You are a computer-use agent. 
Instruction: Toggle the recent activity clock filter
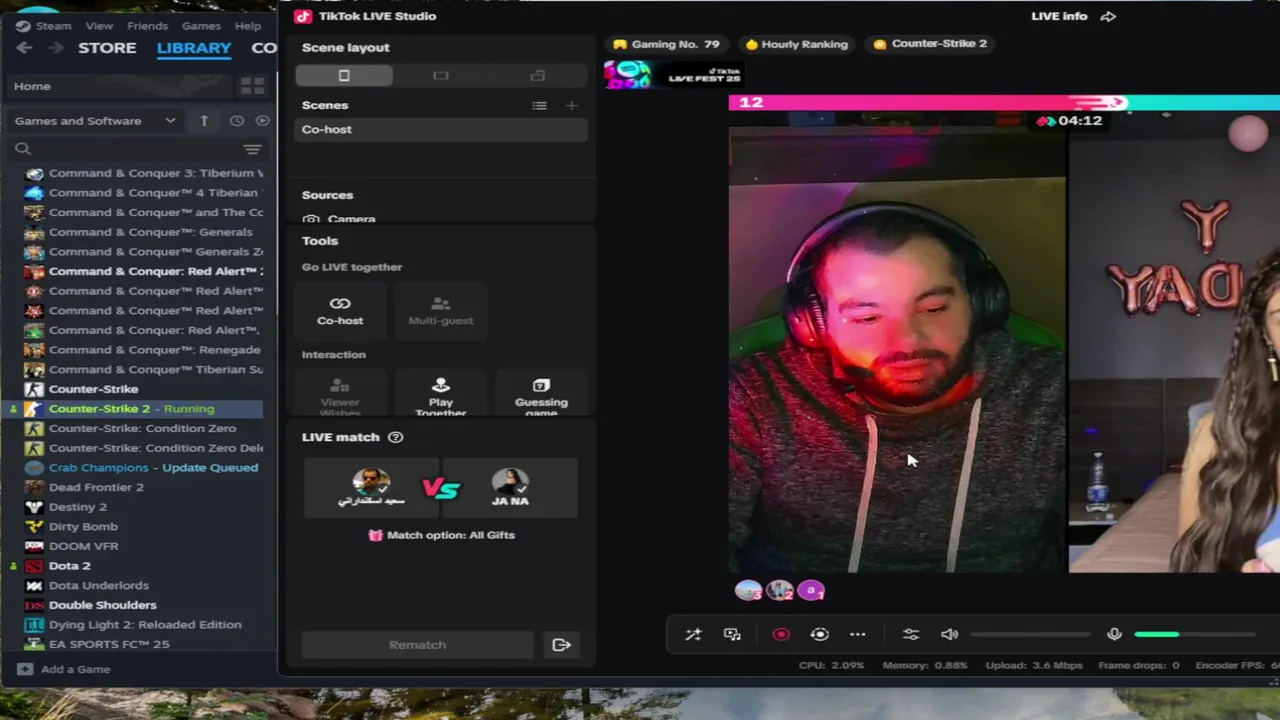coord(237,121)
